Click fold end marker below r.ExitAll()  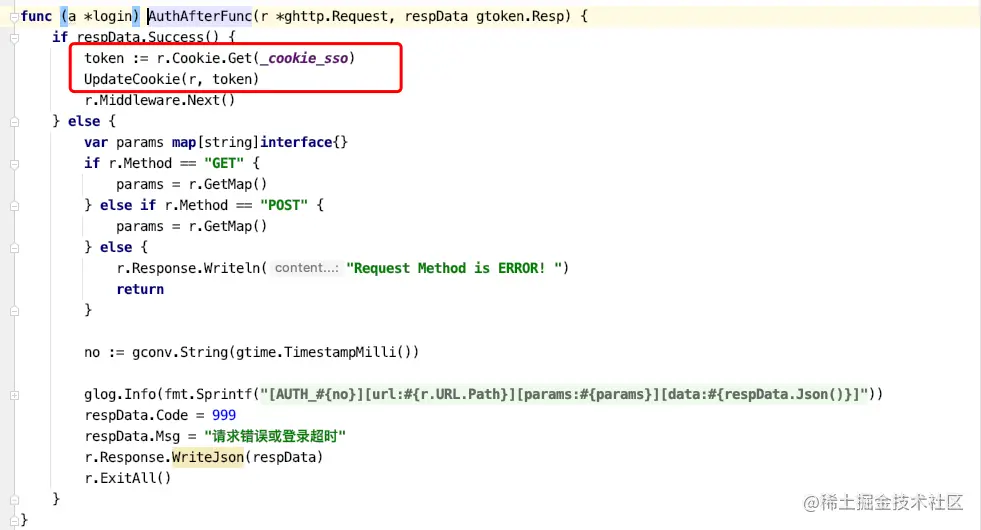click(x=14, y=500)
